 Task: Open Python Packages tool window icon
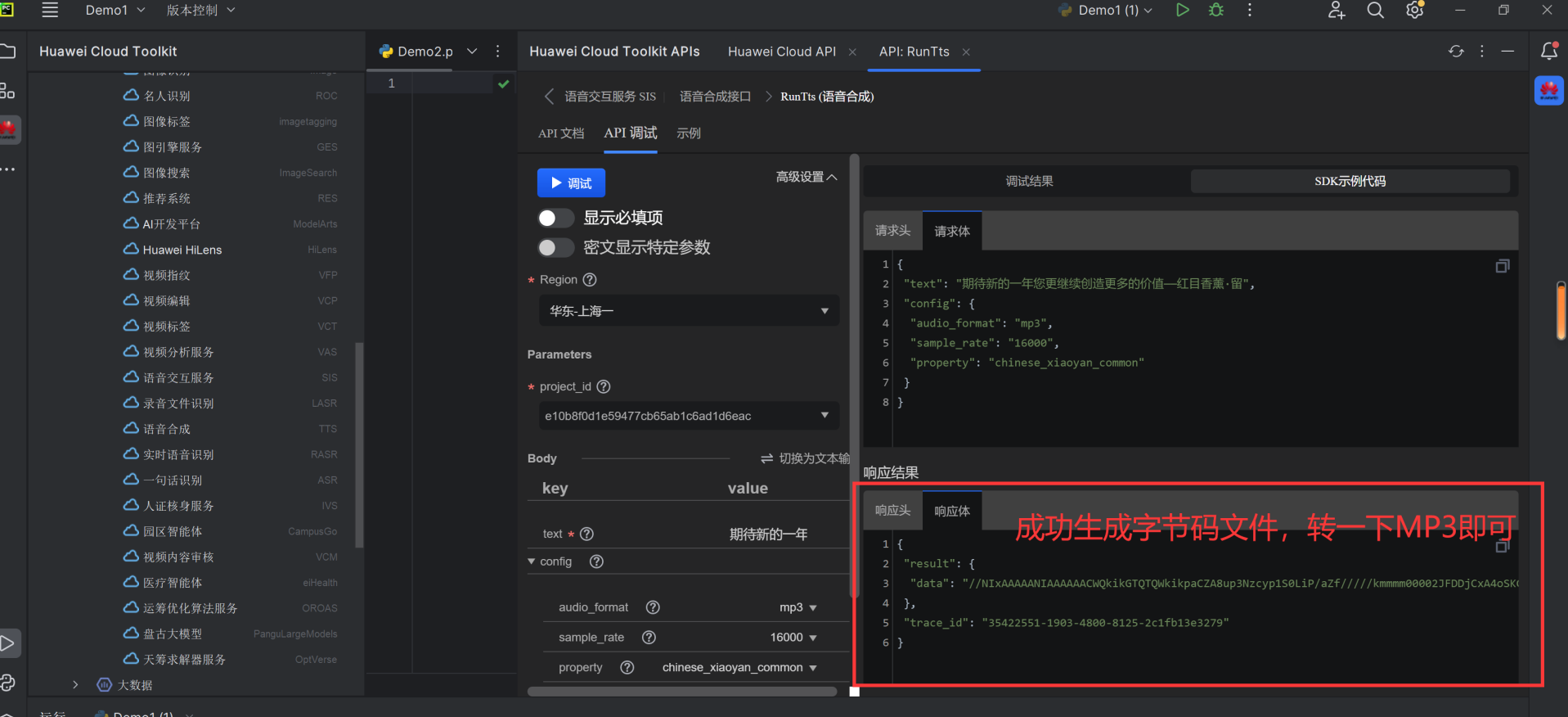pyautogui.click(x=7, y=683)
